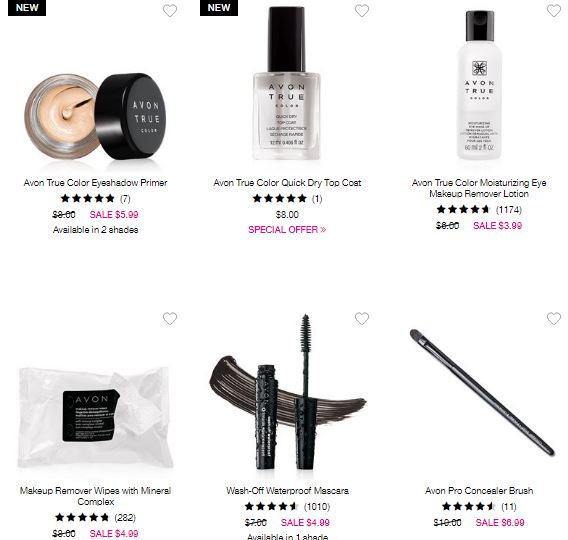Open the 1174 reviews count
The image size is (568, 540).
(509, 210)
